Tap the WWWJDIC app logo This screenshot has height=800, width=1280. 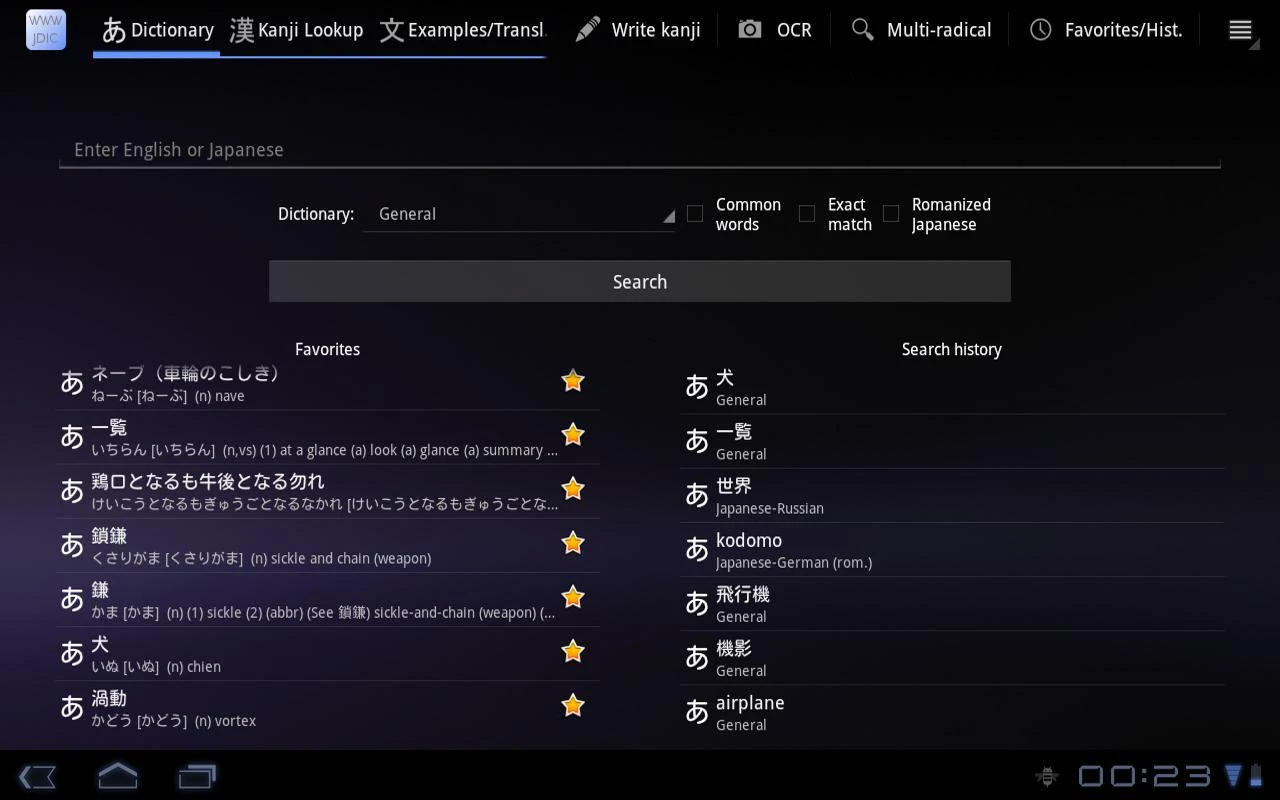45,30
